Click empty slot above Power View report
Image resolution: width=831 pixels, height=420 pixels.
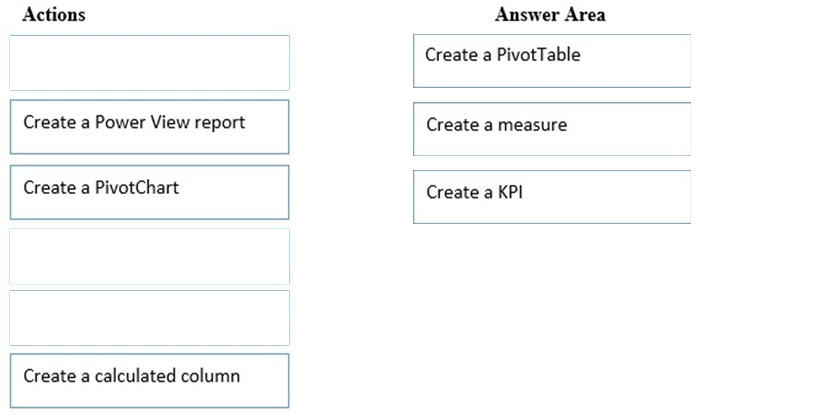pyautogui.click(x=149, y=63)
